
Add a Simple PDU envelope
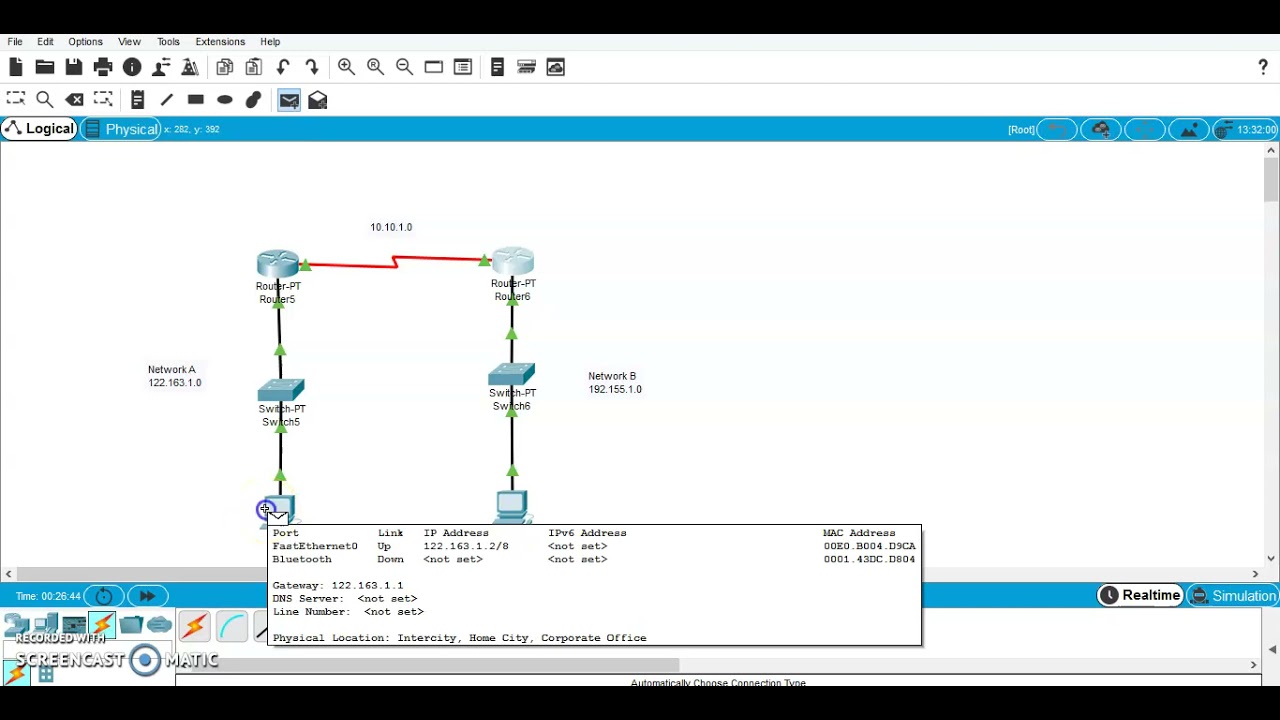[288, 99]
